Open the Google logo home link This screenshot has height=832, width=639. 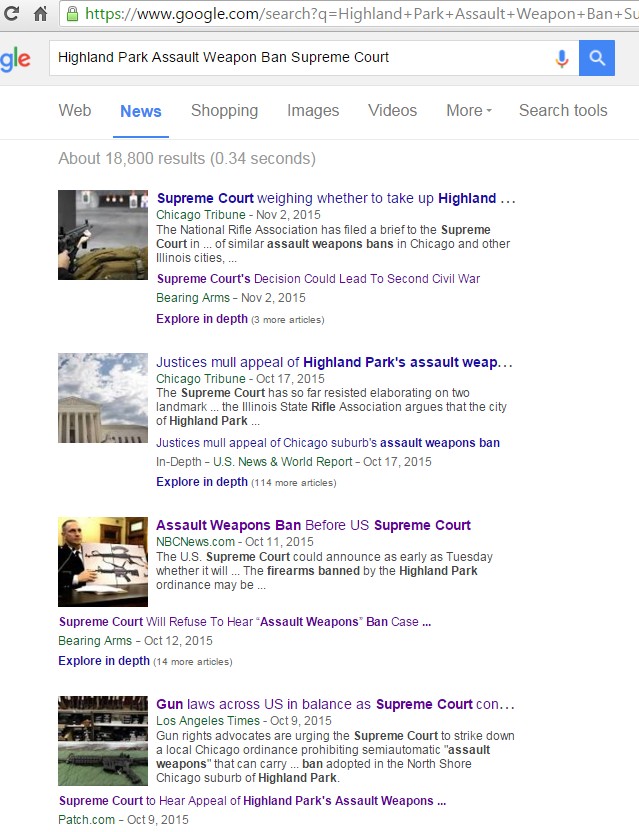[15, 59]
